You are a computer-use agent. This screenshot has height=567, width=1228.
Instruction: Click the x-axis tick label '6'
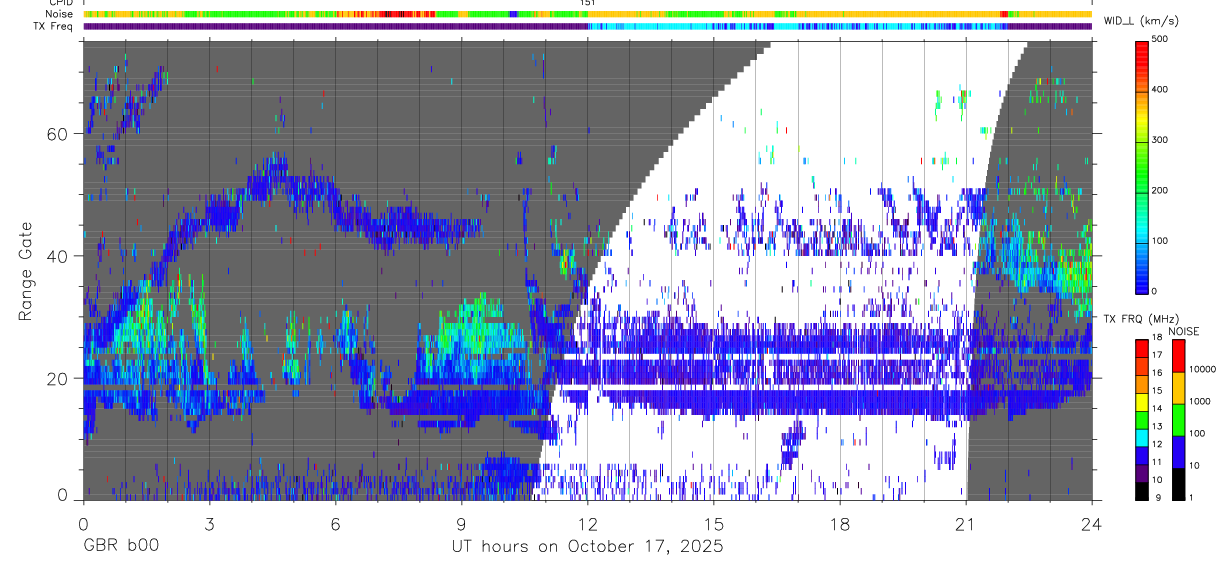point(335,524)
